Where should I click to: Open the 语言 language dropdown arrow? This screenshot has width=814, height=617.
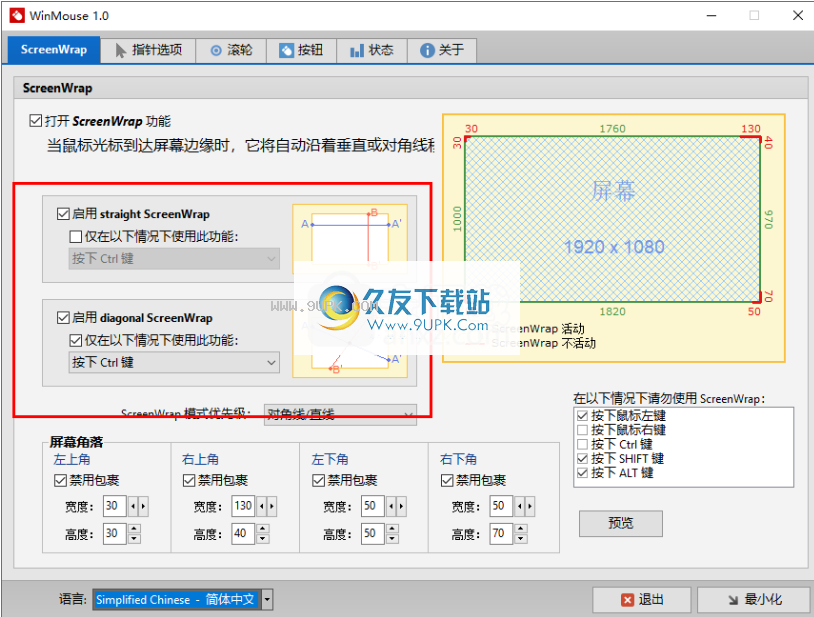(267, 600)
